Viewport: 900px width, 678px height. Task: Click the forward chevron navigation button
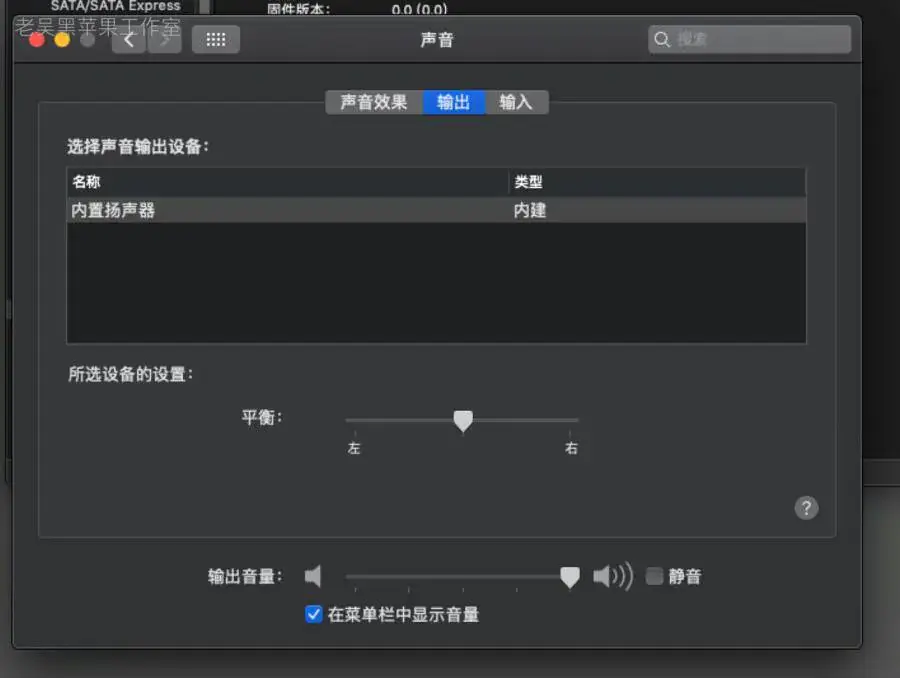165,40
